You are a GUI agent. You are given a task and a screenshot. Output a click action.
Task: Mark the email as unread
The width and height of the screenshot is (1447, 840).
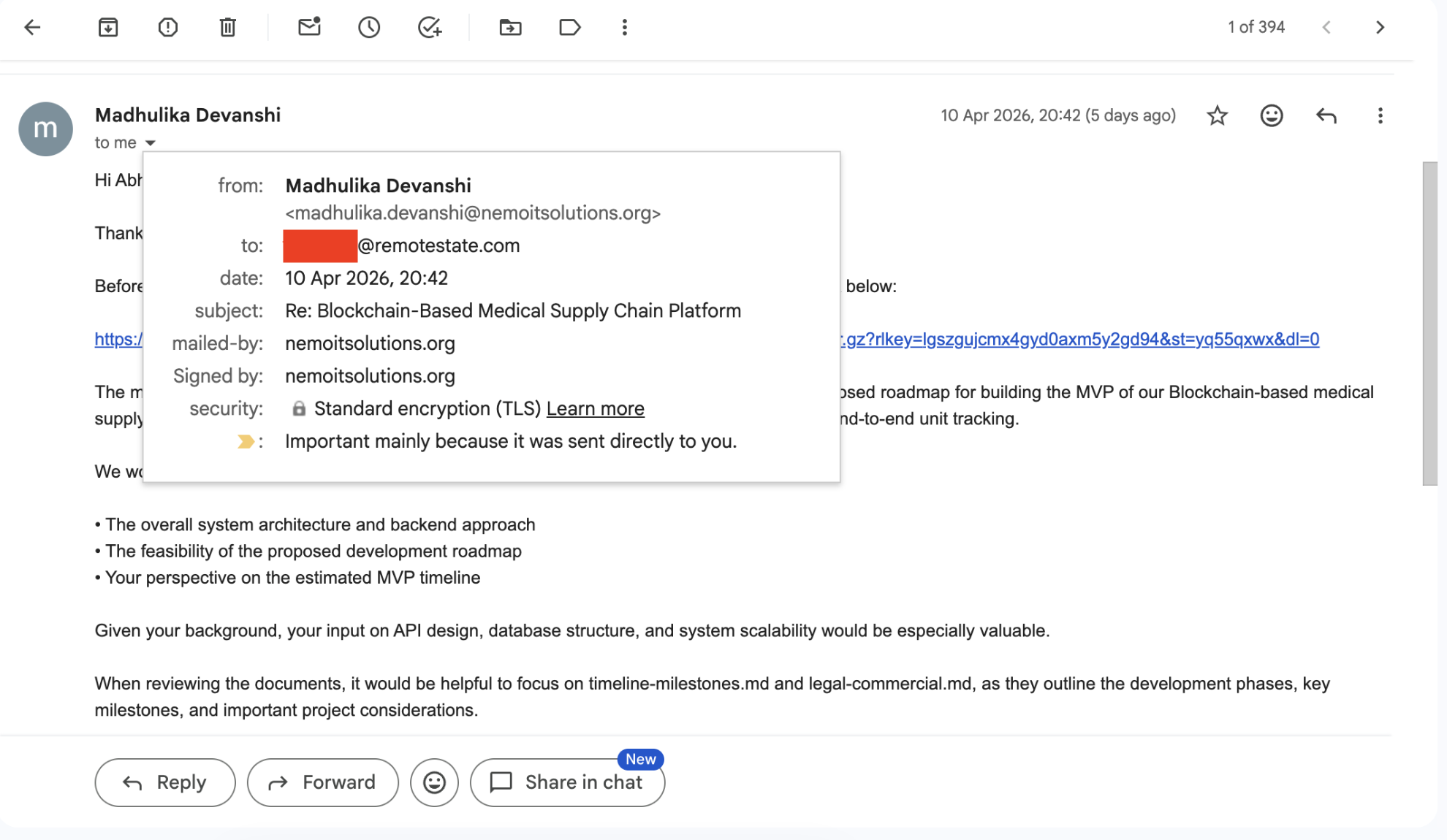tap(308, 27)
